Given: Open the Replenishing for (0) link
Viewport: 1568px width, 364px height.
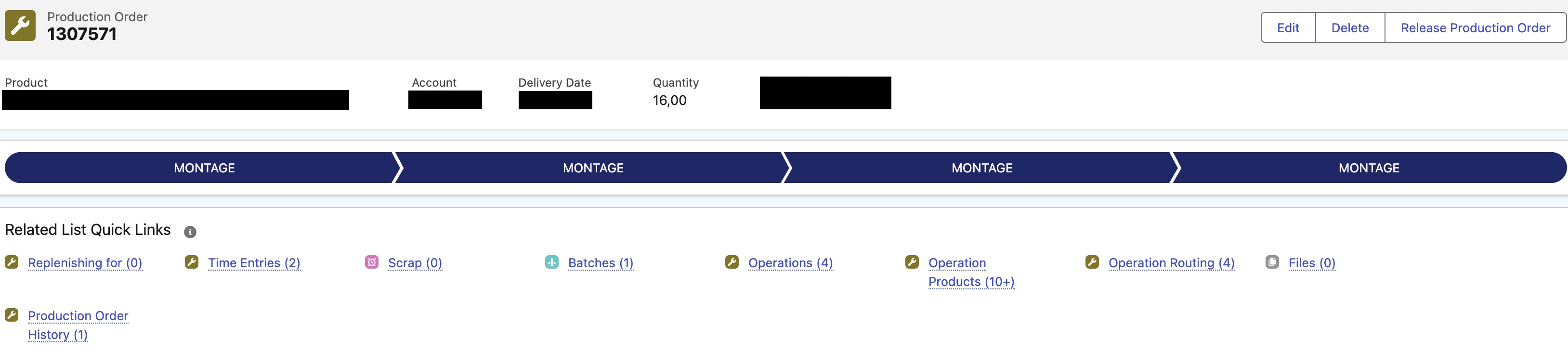Looking at the screenshot, I should coord(85,263).
